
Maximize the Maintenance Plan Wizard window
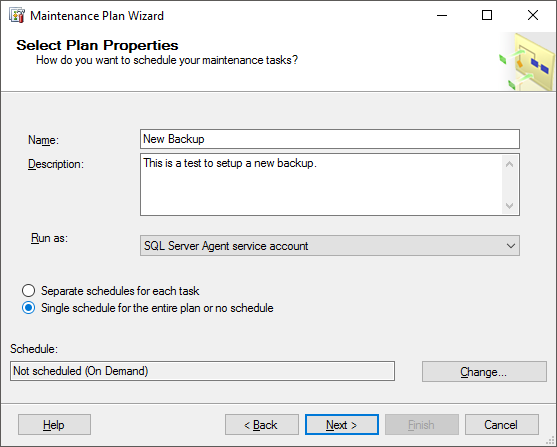[x=487, y=15]
